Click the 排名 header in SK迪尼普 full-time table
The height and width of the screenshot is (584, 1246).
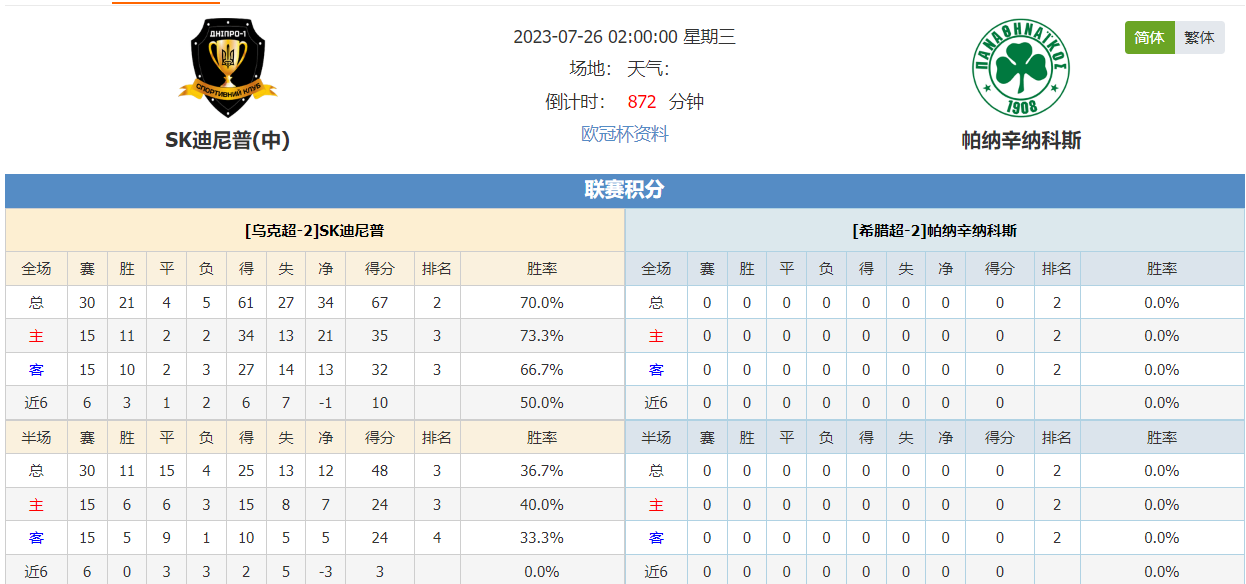[x=437, y=269]
